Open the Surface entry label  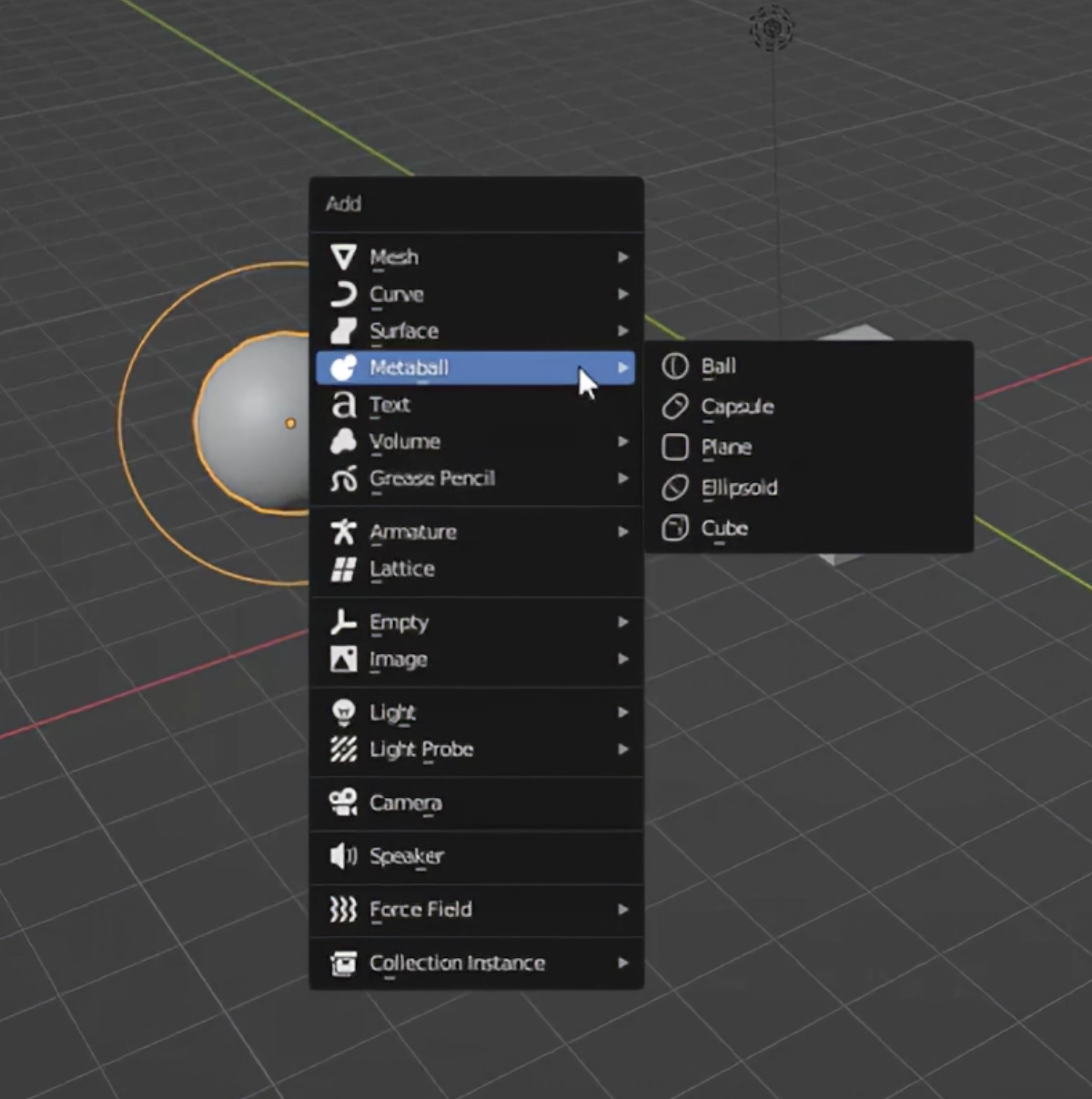coord(404,331)
